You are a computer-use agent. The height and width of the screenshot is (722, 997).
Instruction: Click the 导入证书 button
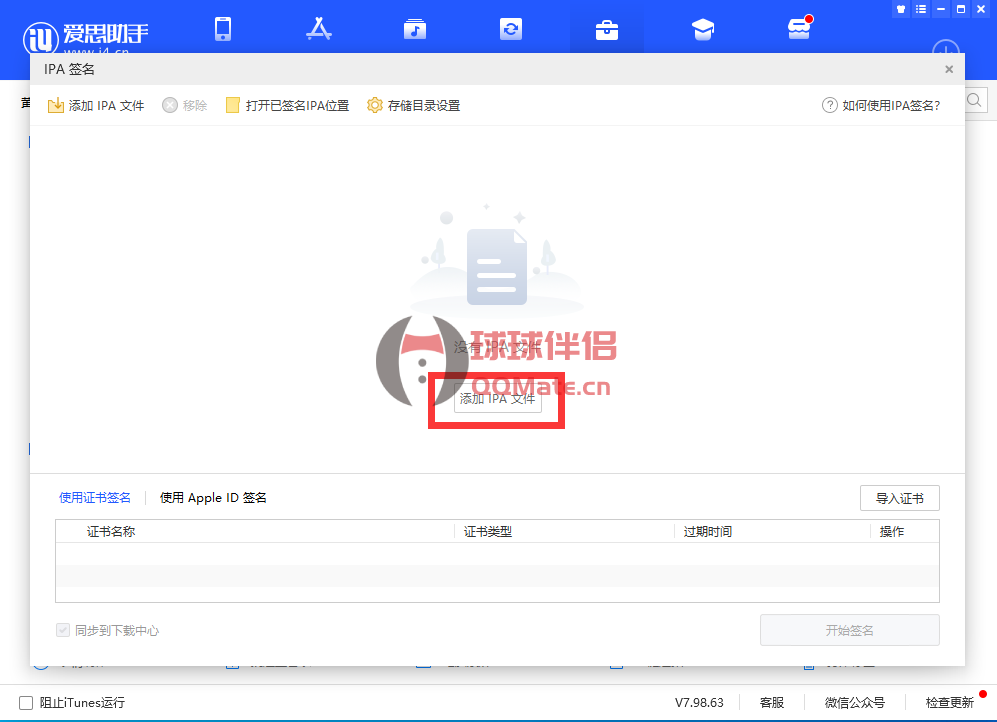coord(899,497)
